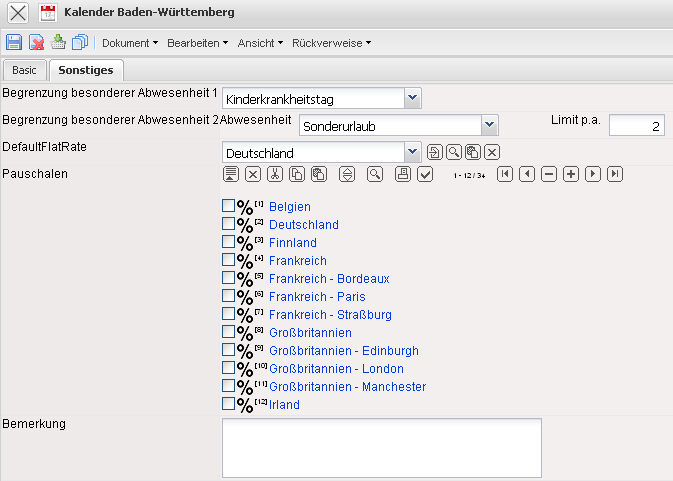Select the Finnland row checkbox
673x481 pixels.
coord(228,242)
